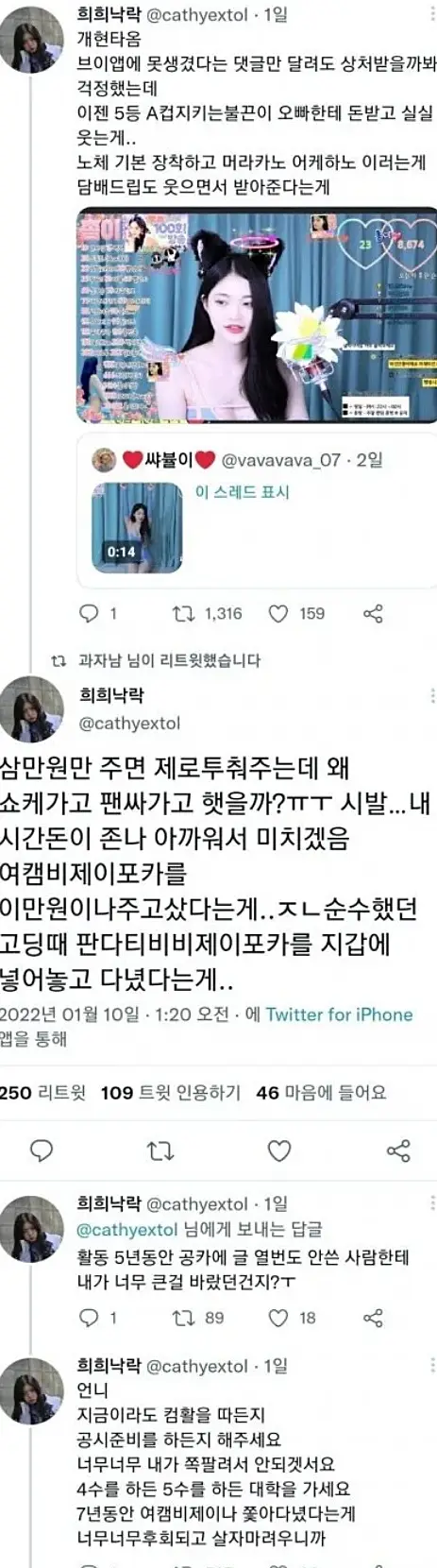The width and height of the screenshot is (437, 1568).
Task: Share the first tweet via share icon
Action: tap(373, 614)
